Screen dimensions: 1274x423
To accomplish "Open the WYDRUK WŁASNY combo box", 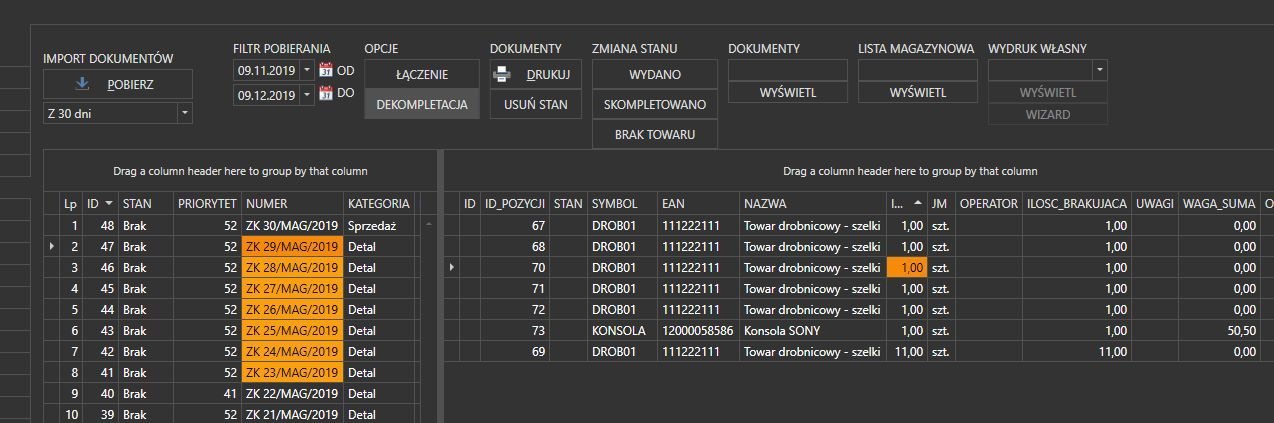I will point(1100,70).
